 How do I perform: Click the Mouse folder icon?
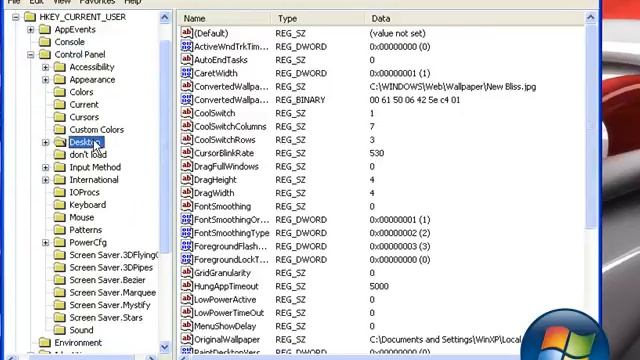pos(60,217)
